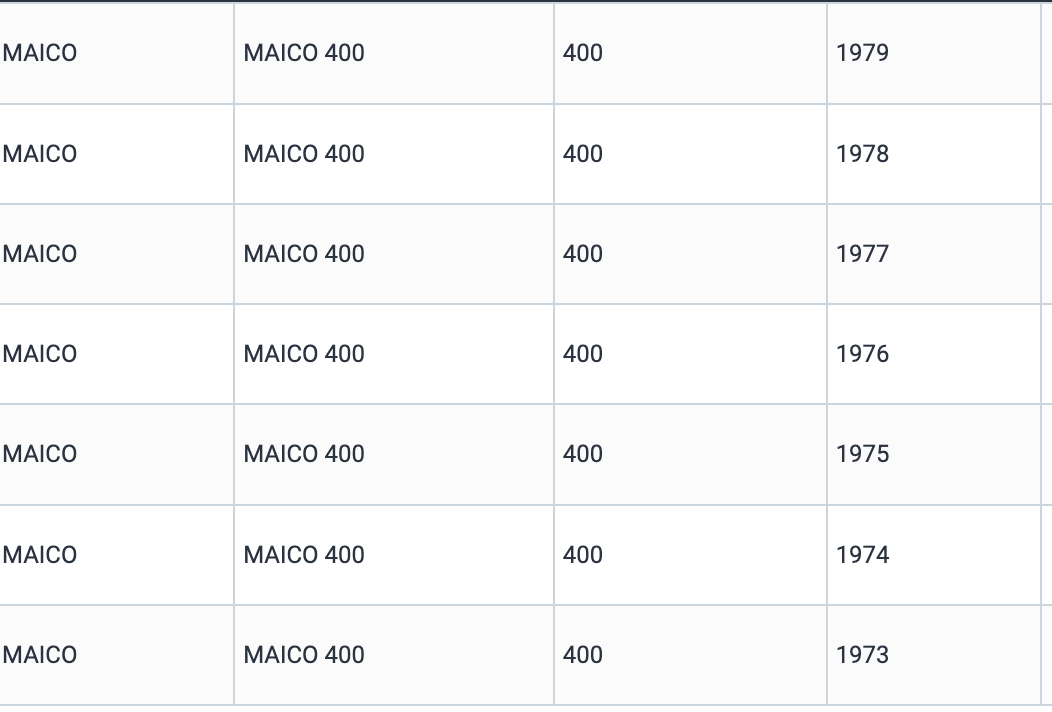Image resolution: width=1052 pixels, height=712 pixels.
Task: Select the 1976 year cell
Action: [x=862, y=354]
